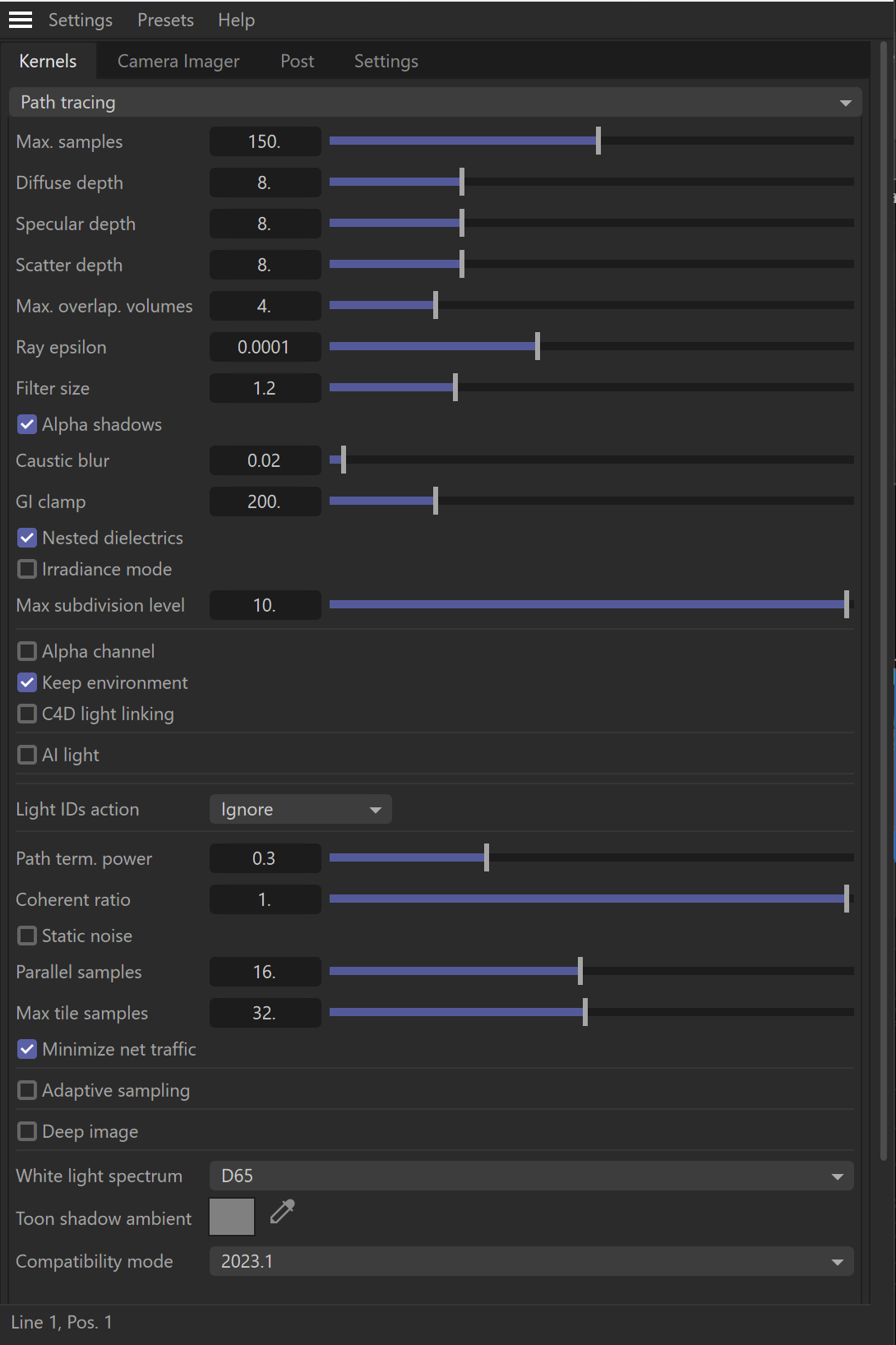The height and width of the screenshot is (1345, 896).
Task: Enable the Irradiance mode checkbox
Action: coord(27,569)
